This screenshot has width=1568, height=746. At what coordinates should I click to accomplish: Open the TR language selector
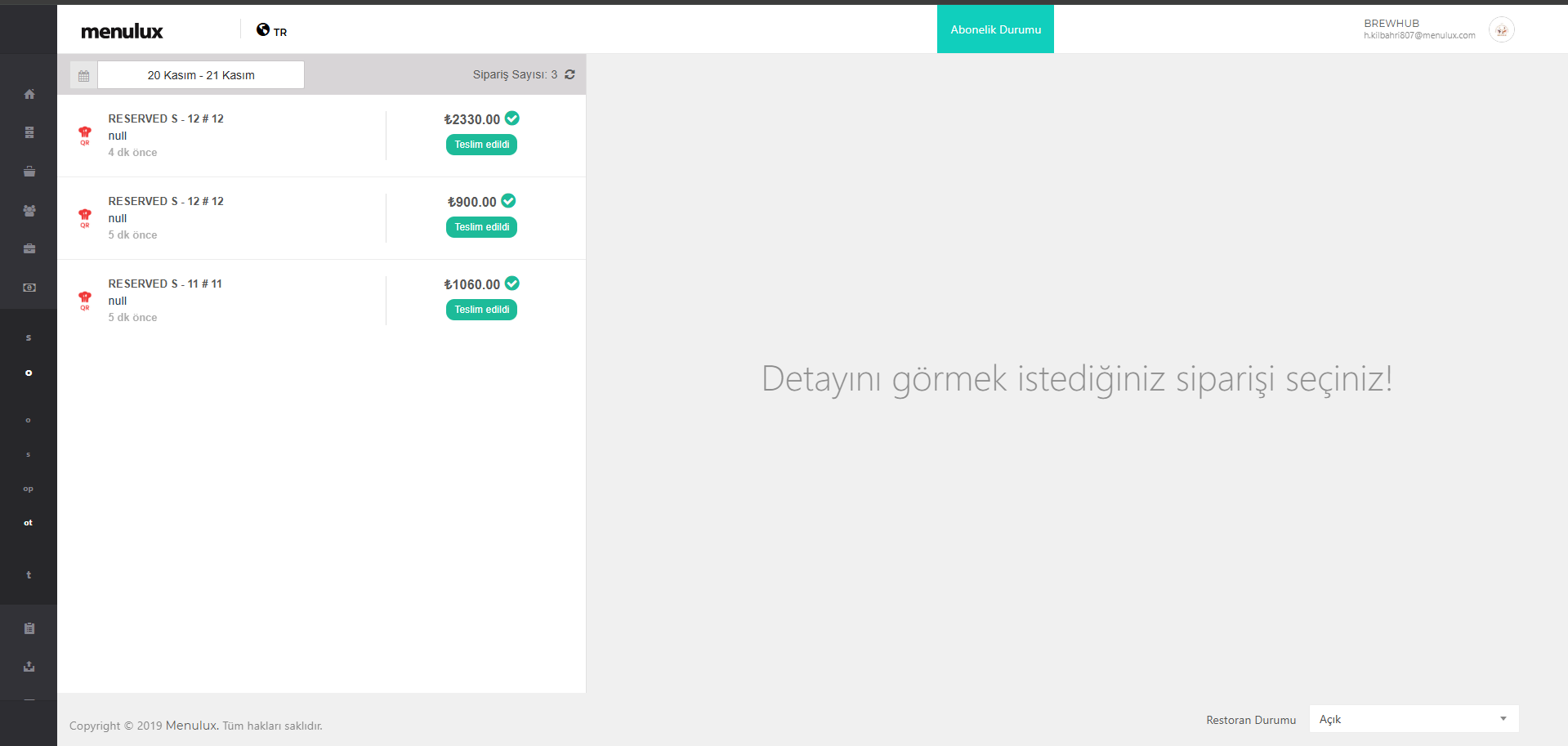tap(271, 29)
